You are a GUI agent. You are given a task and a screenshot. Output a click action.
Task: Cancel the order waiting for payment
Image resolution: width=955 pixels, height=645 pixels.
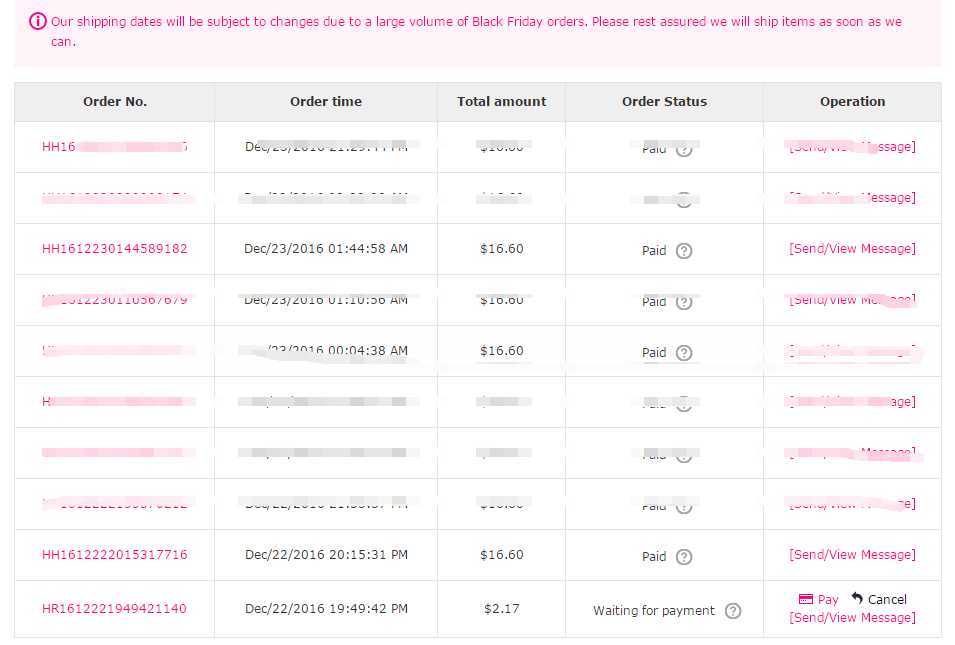coord(887,599)
